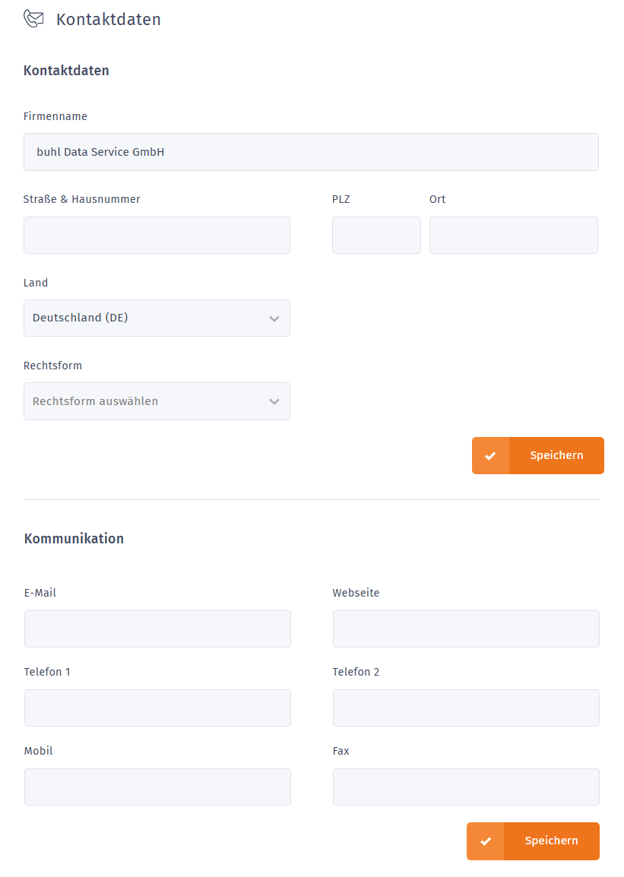Select the Ort text field
The image size is (624, 877).
[x=513, y=235]
